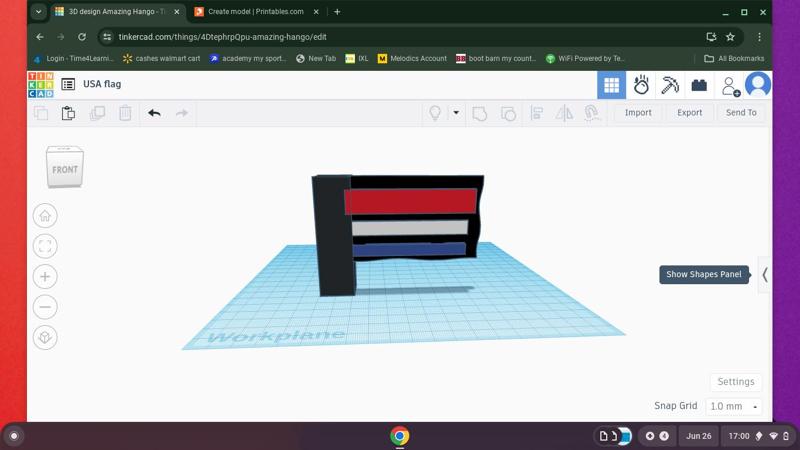Click the Delete trash icon
Image resolution: width=800 pixels, height=450 pixels.
pyautogui.click(x=125, y=113)
